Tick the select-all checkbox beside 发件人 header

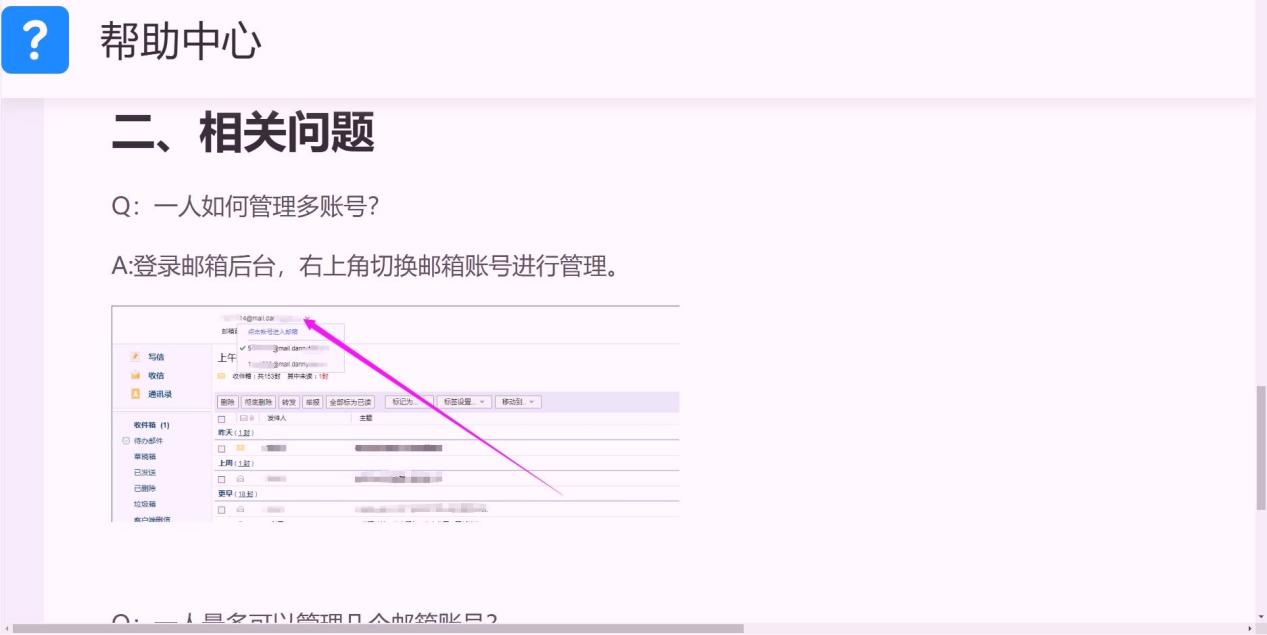pyautogui.click(x=222, y=419)
